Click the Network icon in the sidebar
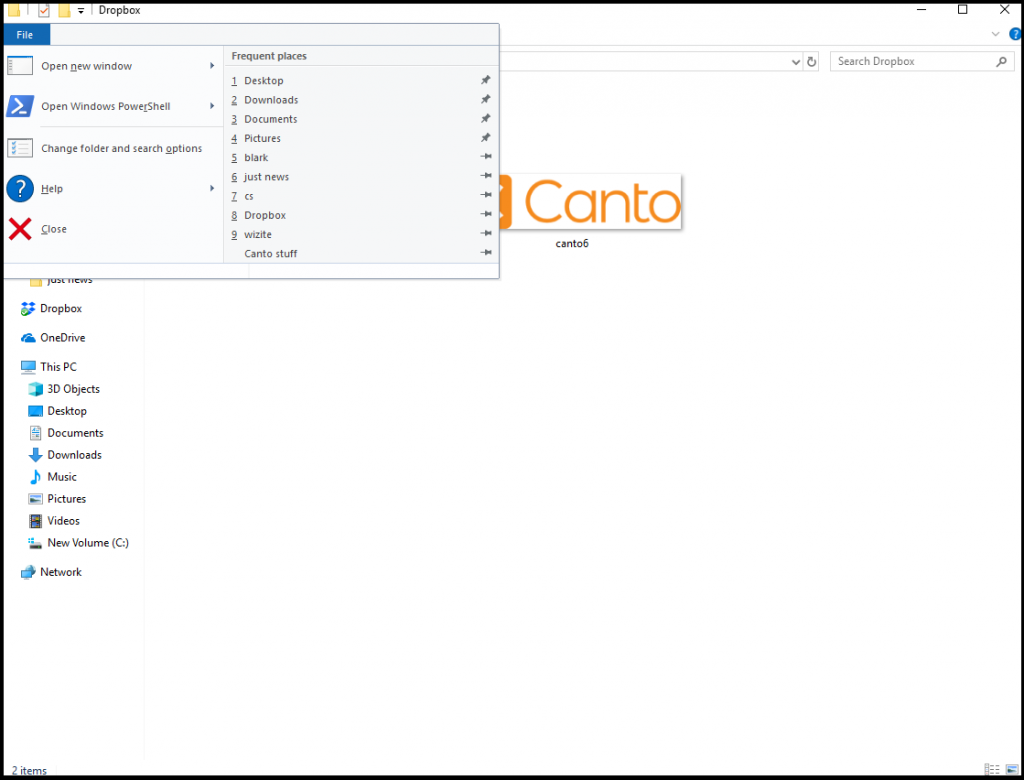 (28, 572)
